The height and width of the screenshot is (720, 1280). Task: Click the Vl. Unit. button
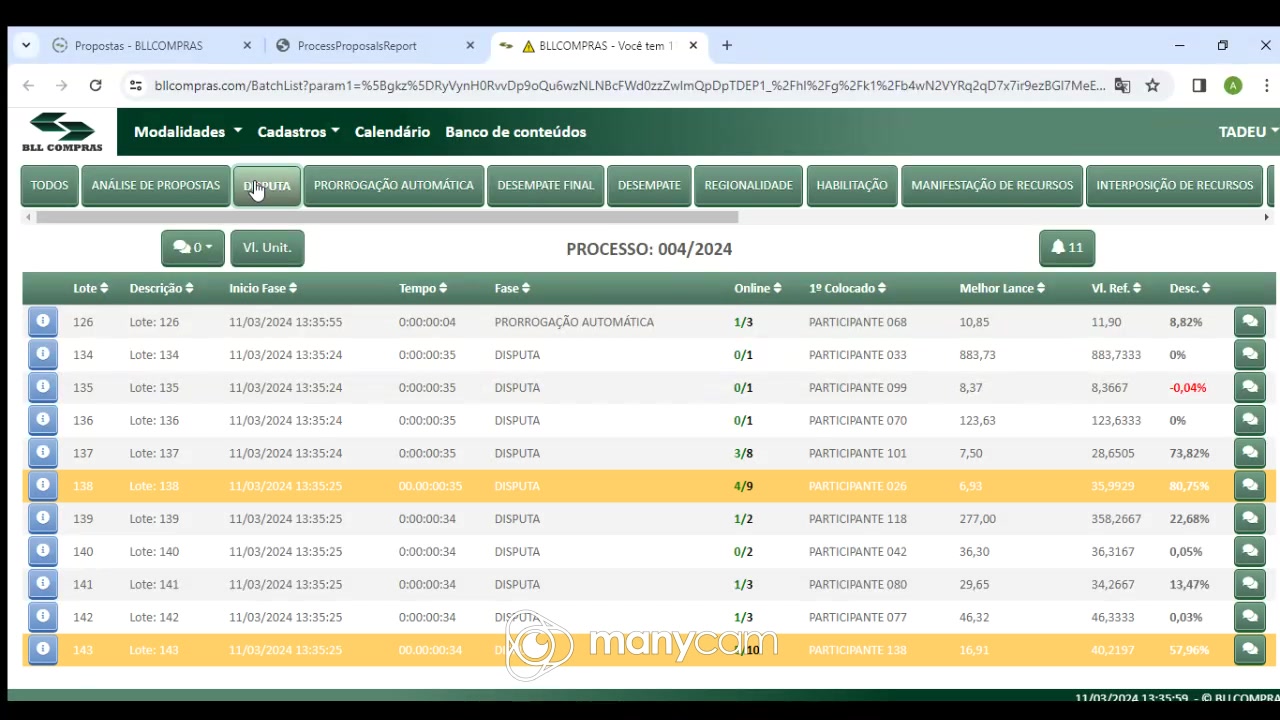[x=267, y=248]
